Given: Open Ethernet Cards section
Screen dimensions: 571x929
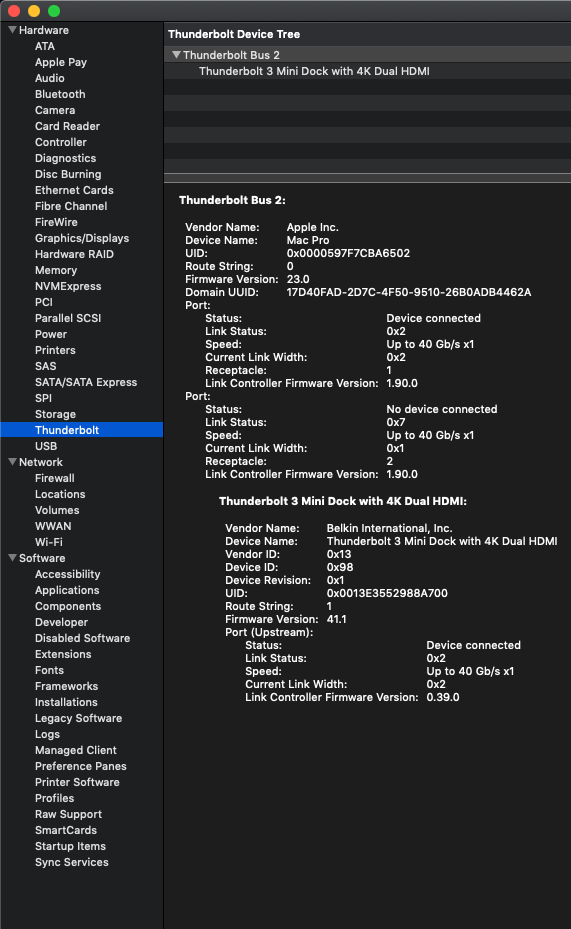Looking at the screenshot, I should pos(74,190).
